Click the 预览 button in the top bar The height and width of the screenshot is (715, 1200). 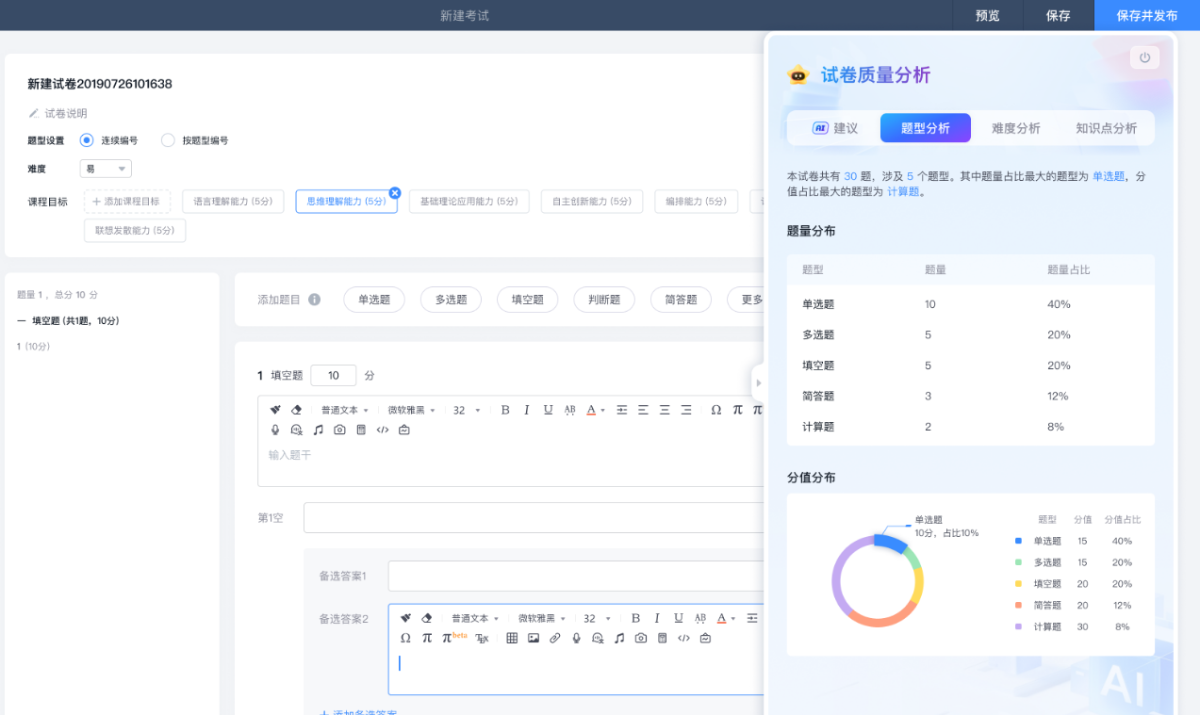pos(987,15)
